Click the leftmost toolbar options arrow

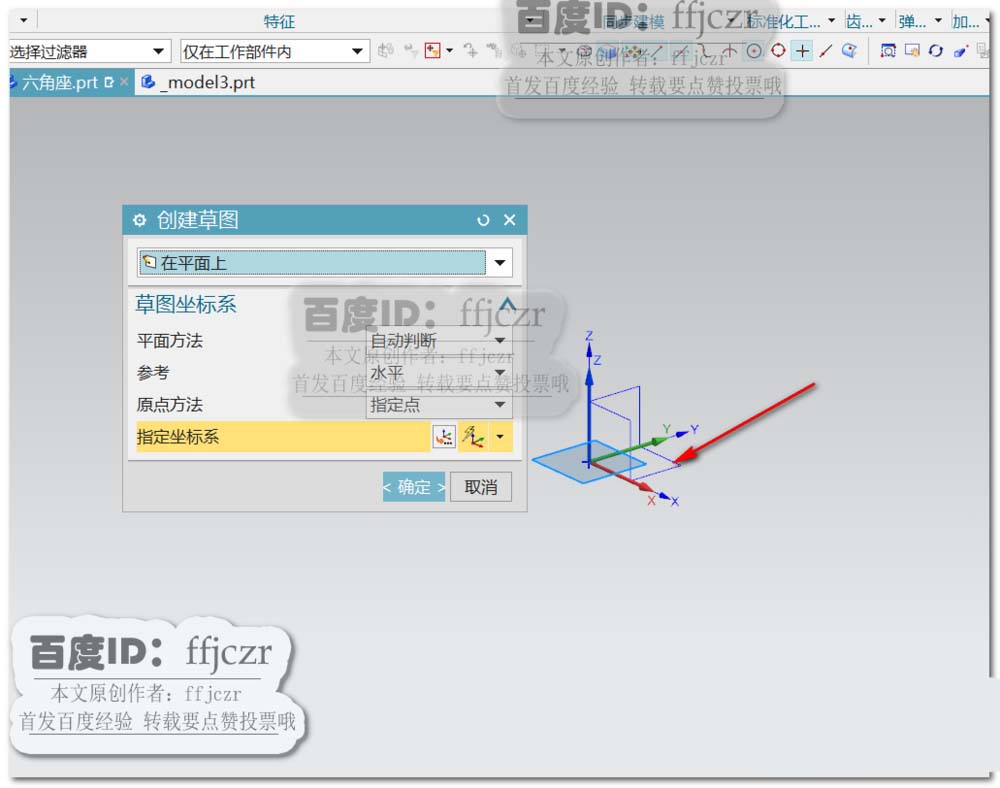pyautogui.click(x=24, y=20)
